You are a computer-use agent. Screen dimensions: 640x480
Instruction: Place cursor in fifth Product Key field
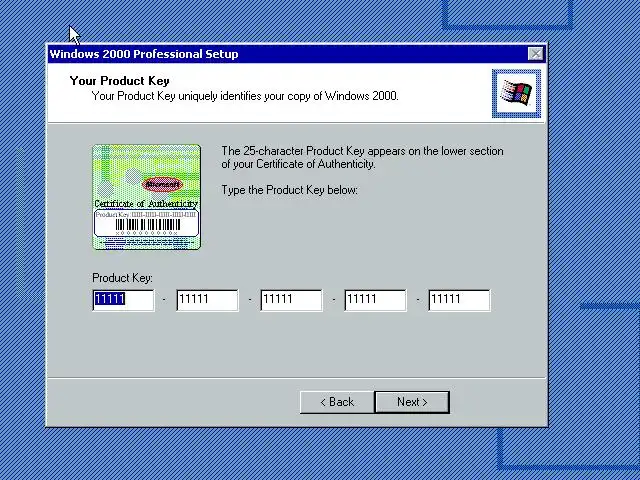(460, 300)
